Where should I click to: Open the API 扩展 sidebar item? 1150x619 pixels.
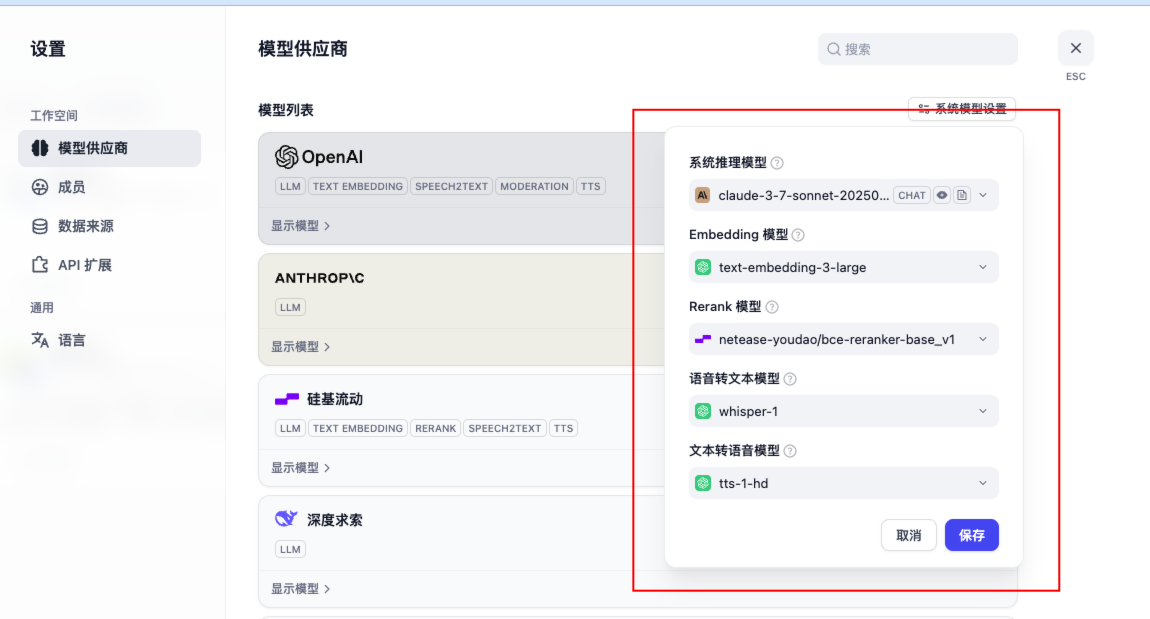click(71, 265)
